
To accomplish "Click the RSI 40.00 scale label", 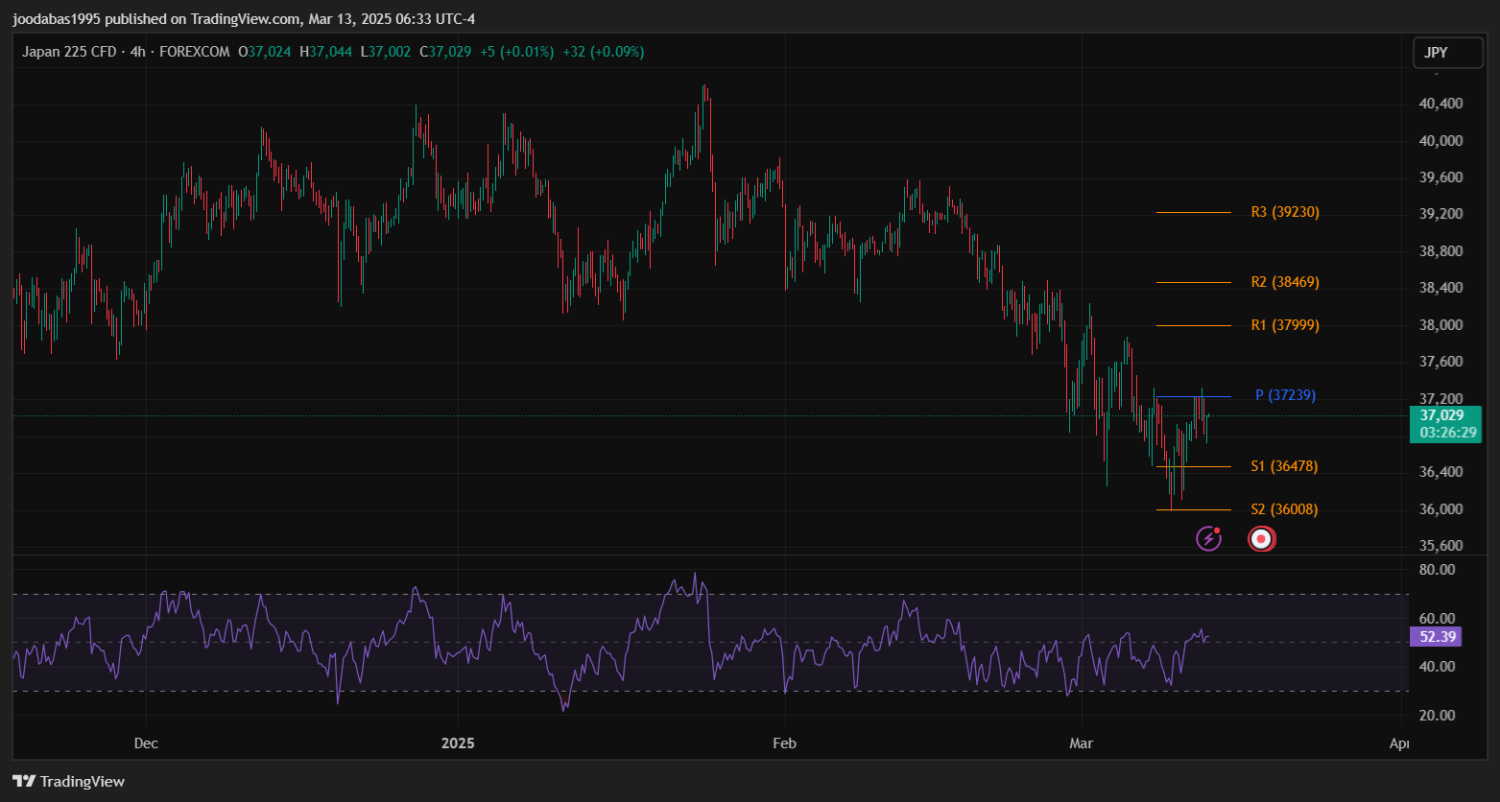I will (1439, 667).
